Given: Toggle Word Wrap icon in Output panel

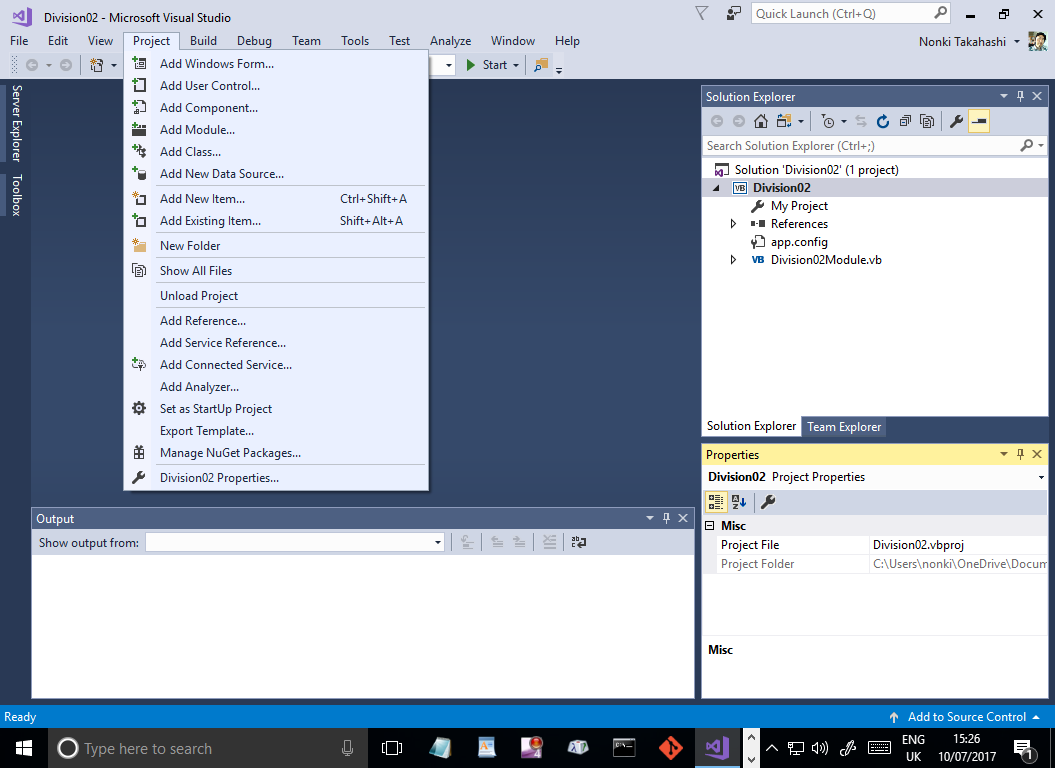Looking at the screenshot, I should (579, 542).
